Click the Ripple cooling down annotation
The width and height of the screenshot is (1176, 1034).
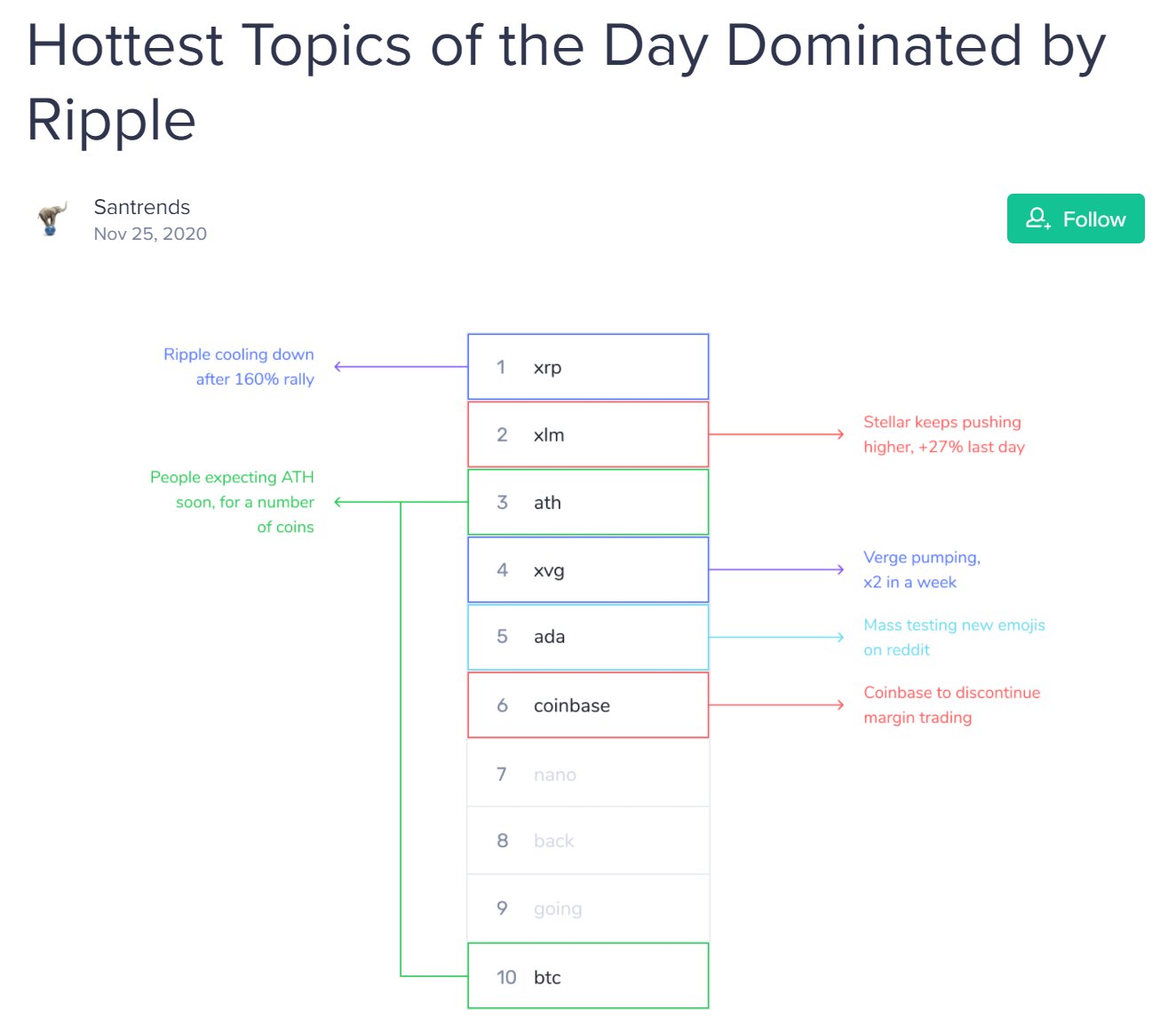(x=239, y=367)
